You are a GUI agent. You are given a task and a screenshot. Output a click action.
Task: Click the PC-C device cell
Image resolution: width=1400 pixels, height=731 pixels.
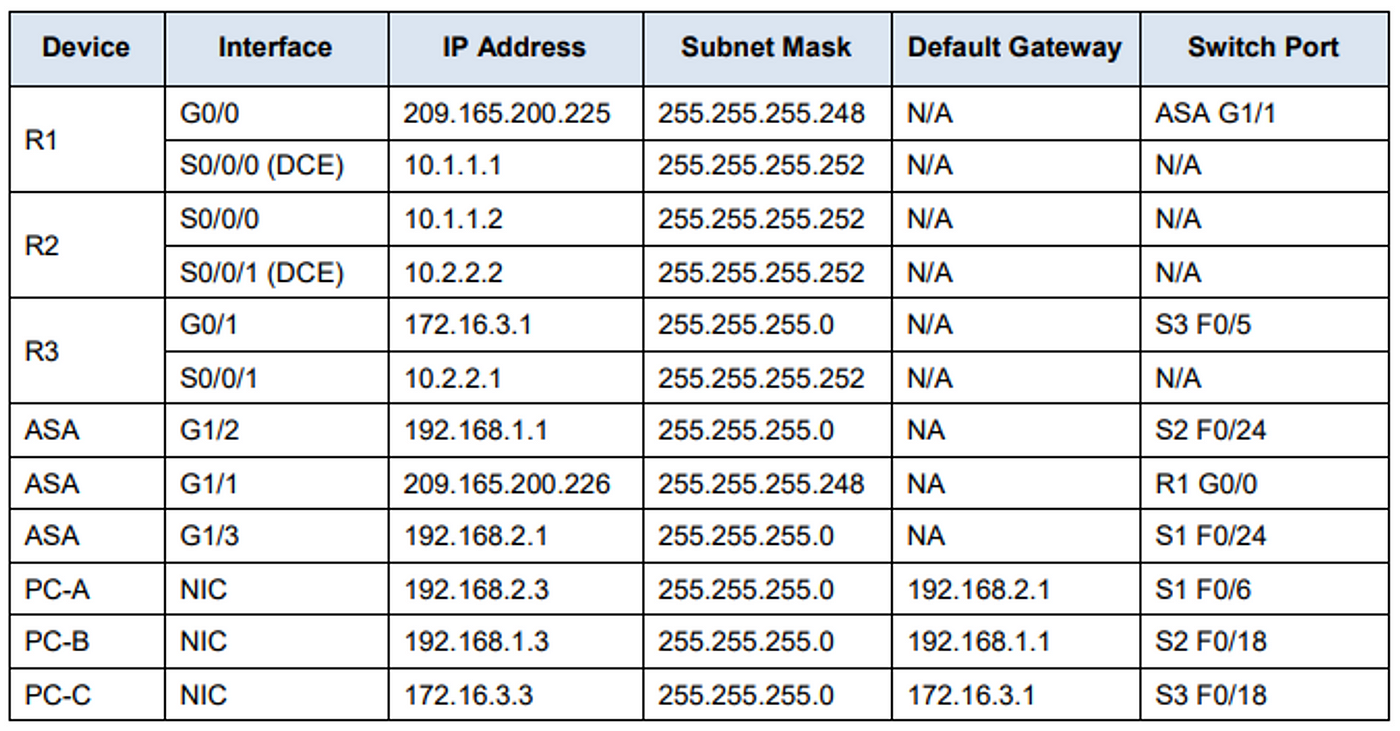pyautogui.click(x=57, y=695)
